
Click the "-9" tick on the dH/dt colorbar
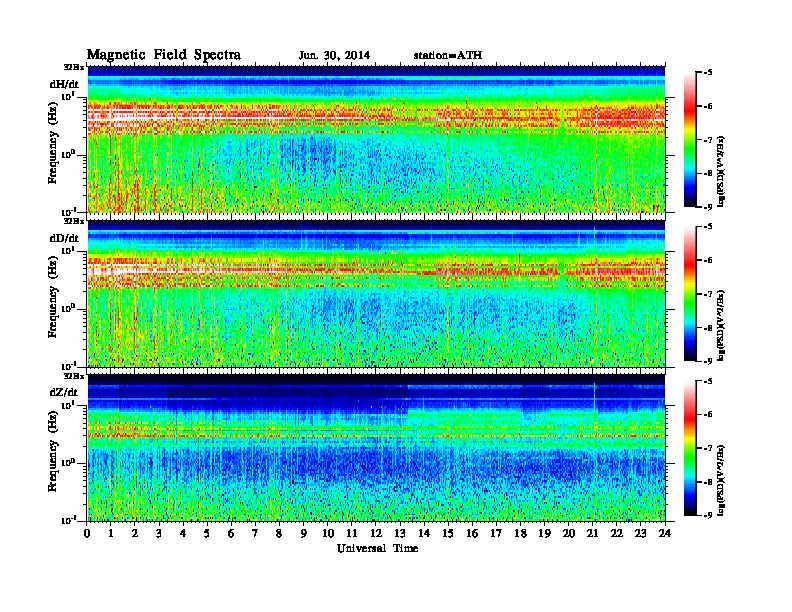pyautogui.click(x=707, y=207)
